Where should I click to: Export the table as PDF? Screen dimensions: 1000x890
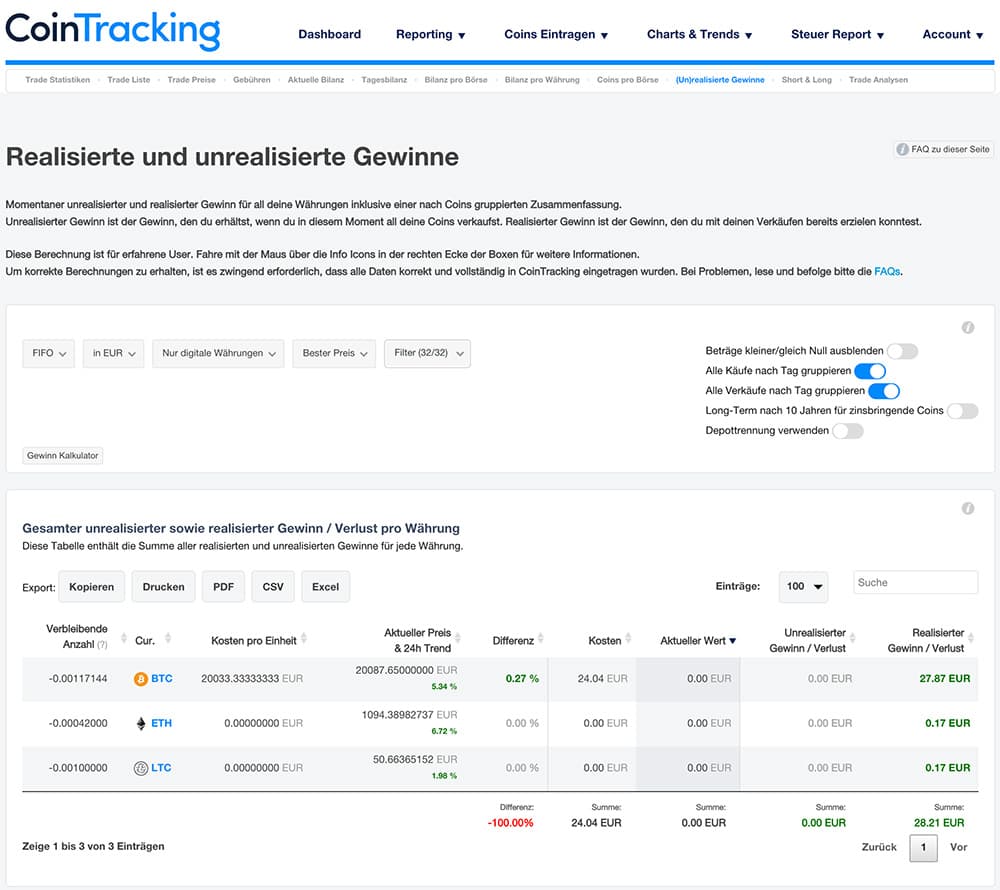223,587
